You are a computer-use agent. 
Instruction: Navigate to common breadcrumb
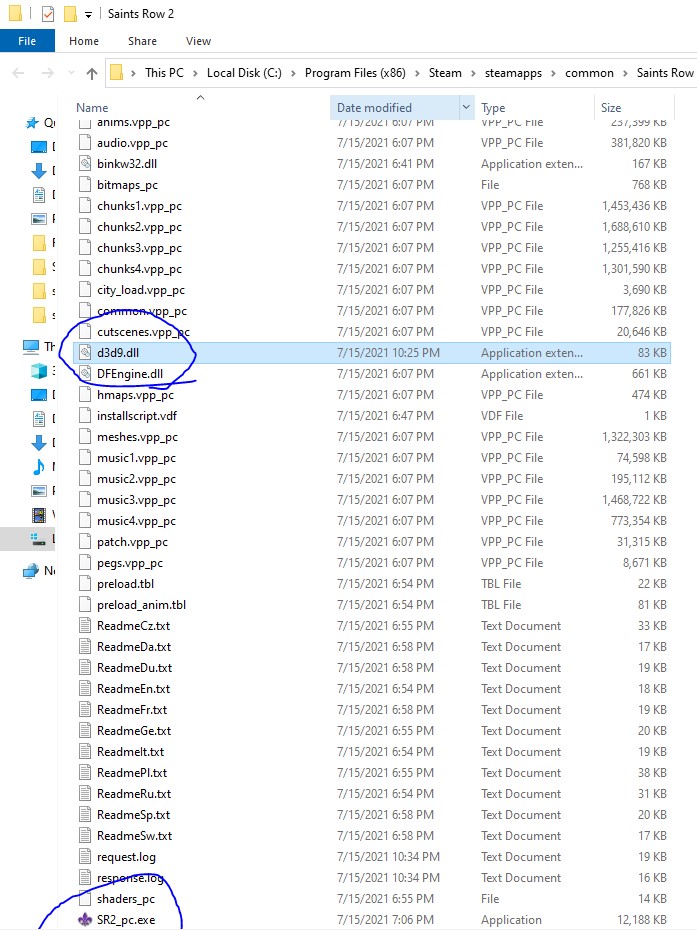(589, 73)
